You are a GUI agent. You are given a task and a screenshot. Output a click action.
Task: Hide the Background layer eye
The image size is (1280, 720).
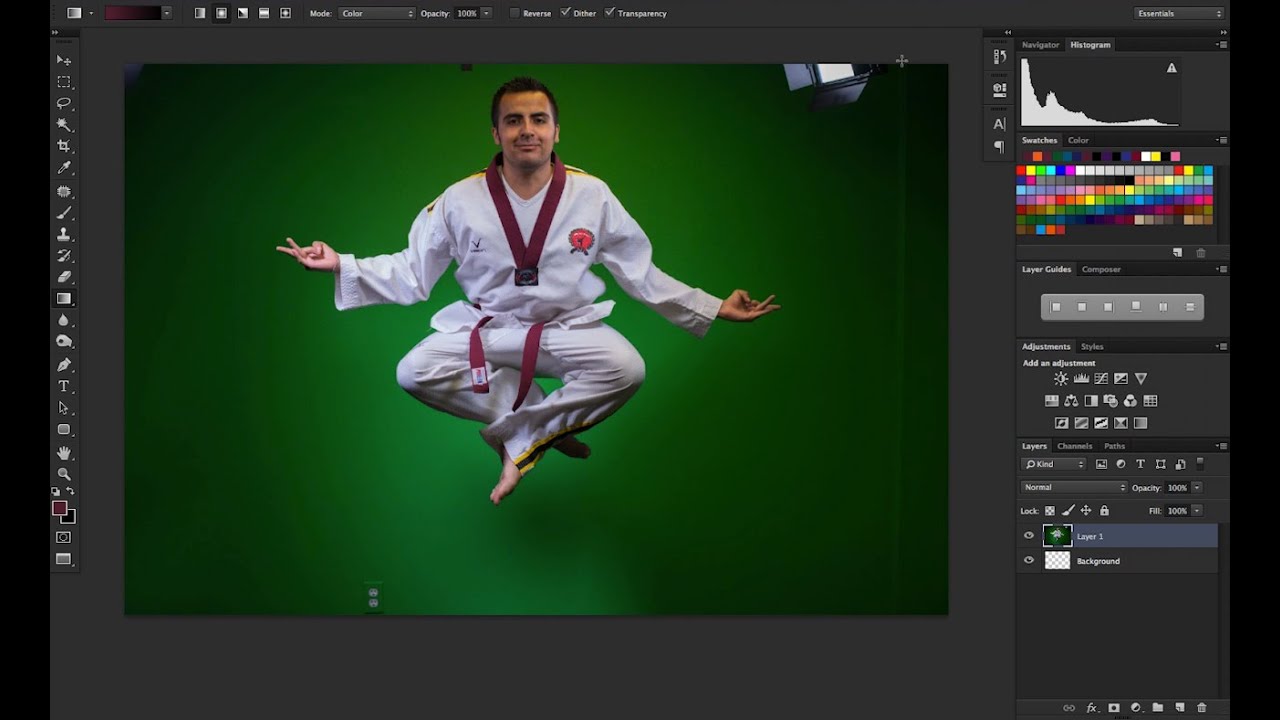[1029, 561]
